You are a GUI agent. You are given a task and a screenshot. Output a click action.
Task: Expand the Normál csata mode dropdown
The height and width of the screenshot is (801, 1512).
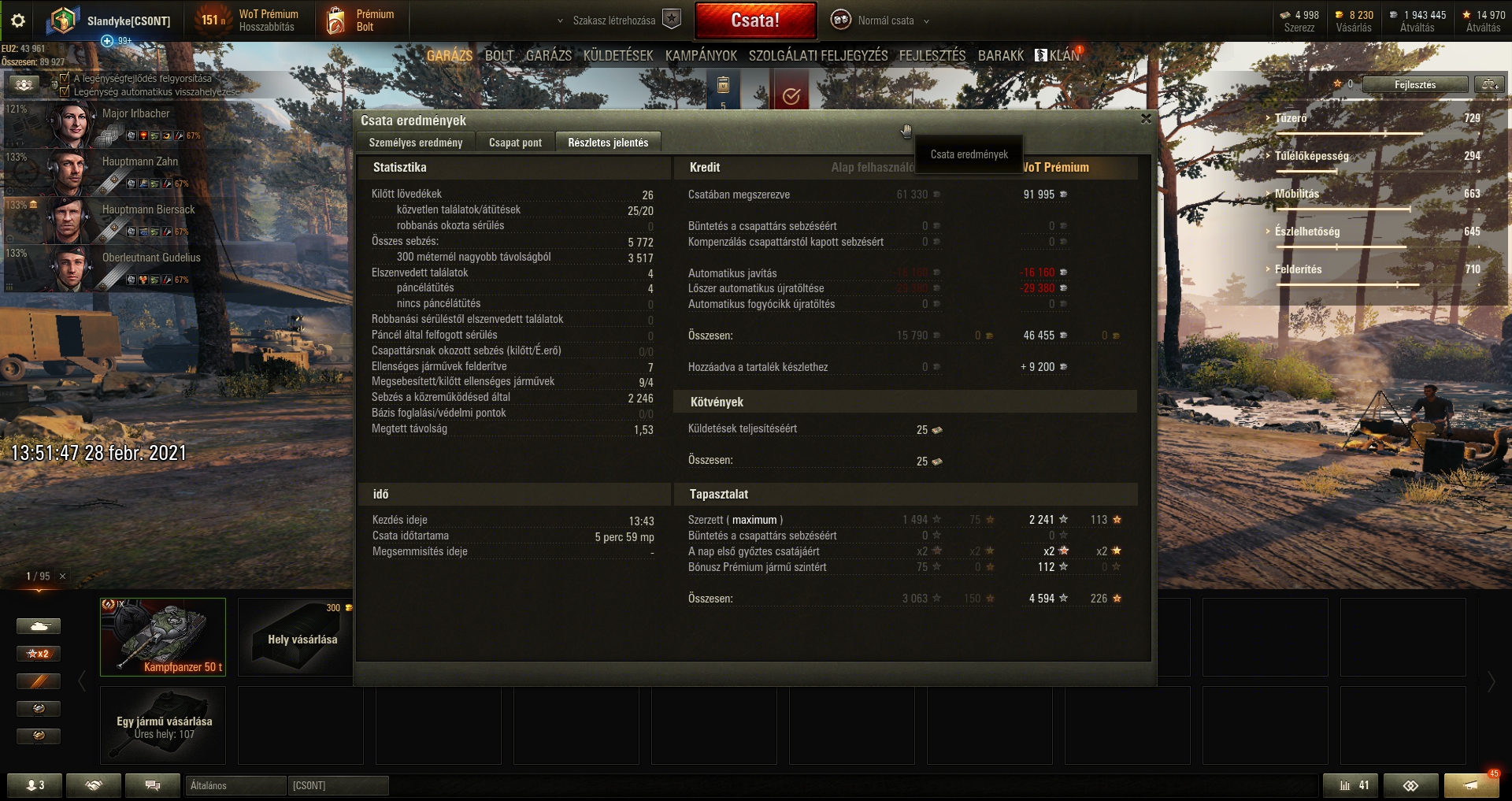tap(926, 21)
